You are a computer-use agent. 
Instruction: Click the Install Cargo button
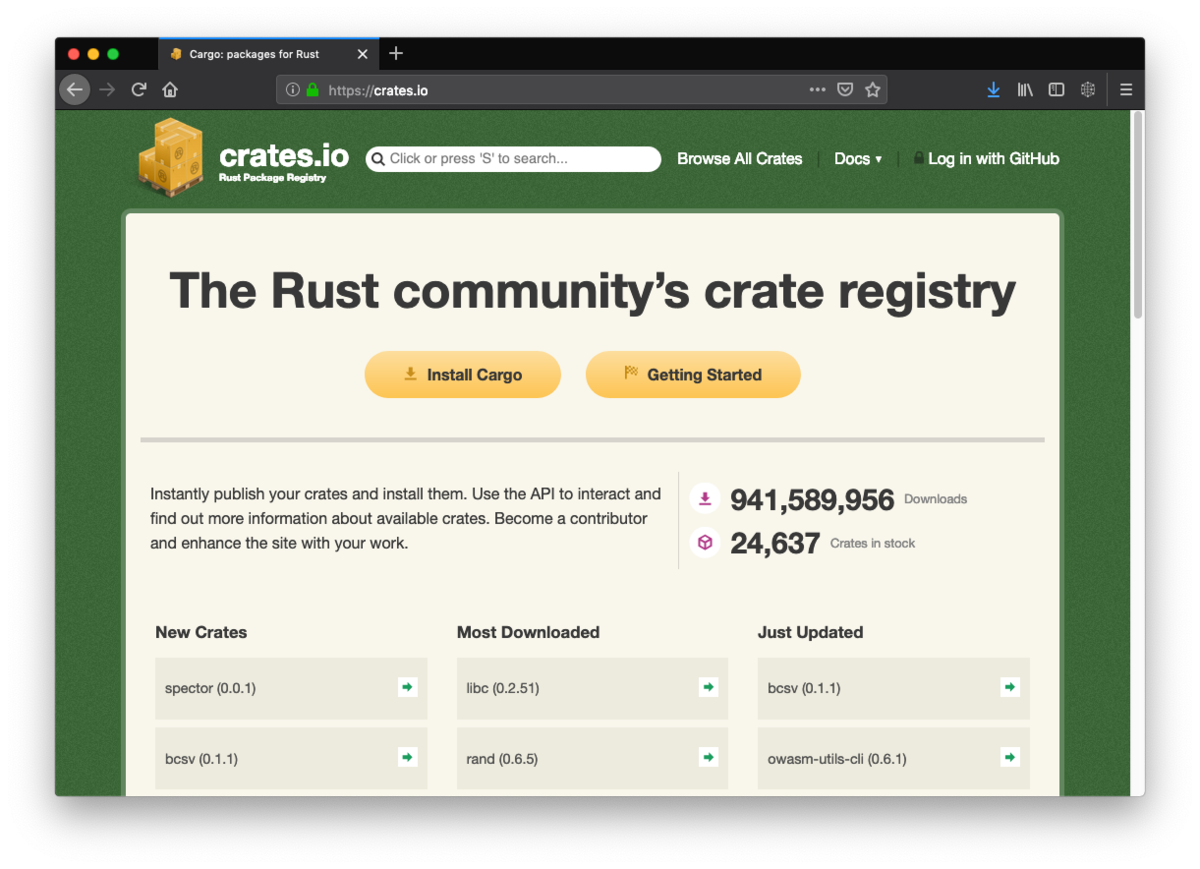click(x=463, y=375)
